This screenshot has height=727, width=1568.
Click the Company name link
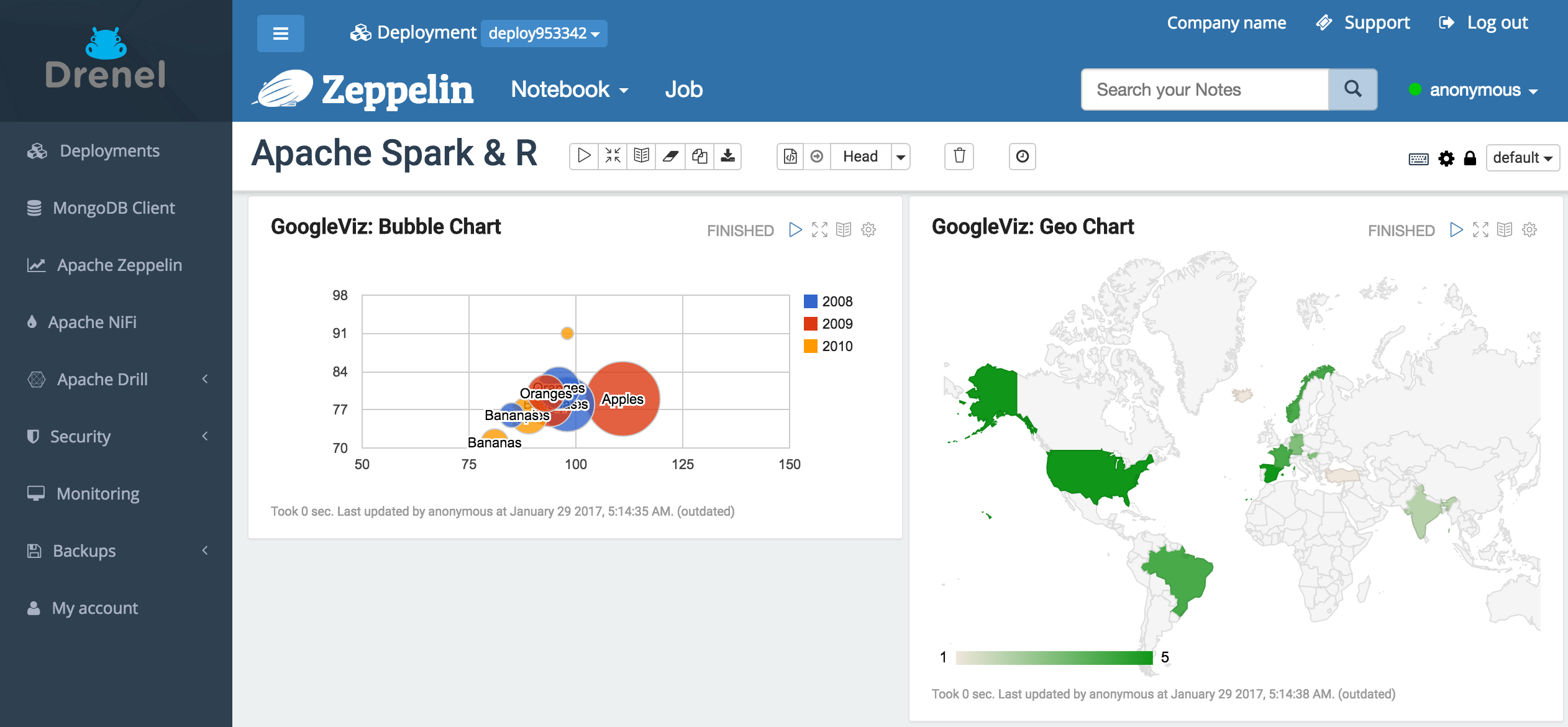1226,23
